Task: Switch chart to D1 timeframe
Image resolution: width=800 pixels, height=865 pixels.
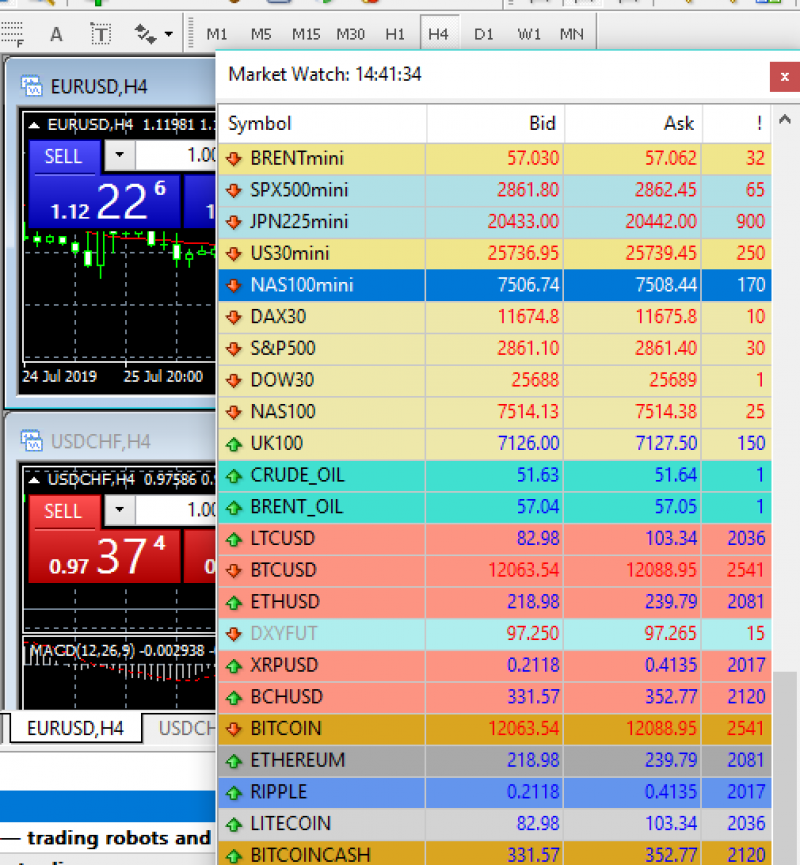Action: pyautogui.click(x=483, y=34)
